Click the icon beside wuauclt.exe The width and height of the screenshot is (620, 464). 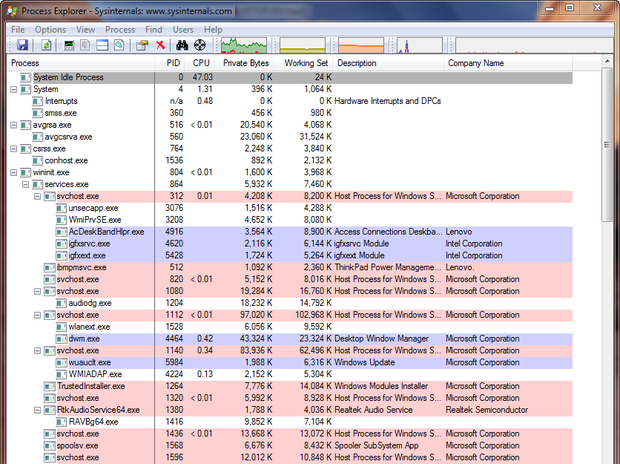[x=61, y=362]
